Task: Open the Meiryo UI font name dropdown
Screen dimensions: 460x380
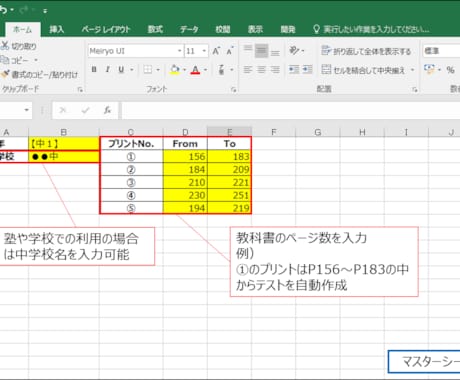Action: tap(180, 51)
